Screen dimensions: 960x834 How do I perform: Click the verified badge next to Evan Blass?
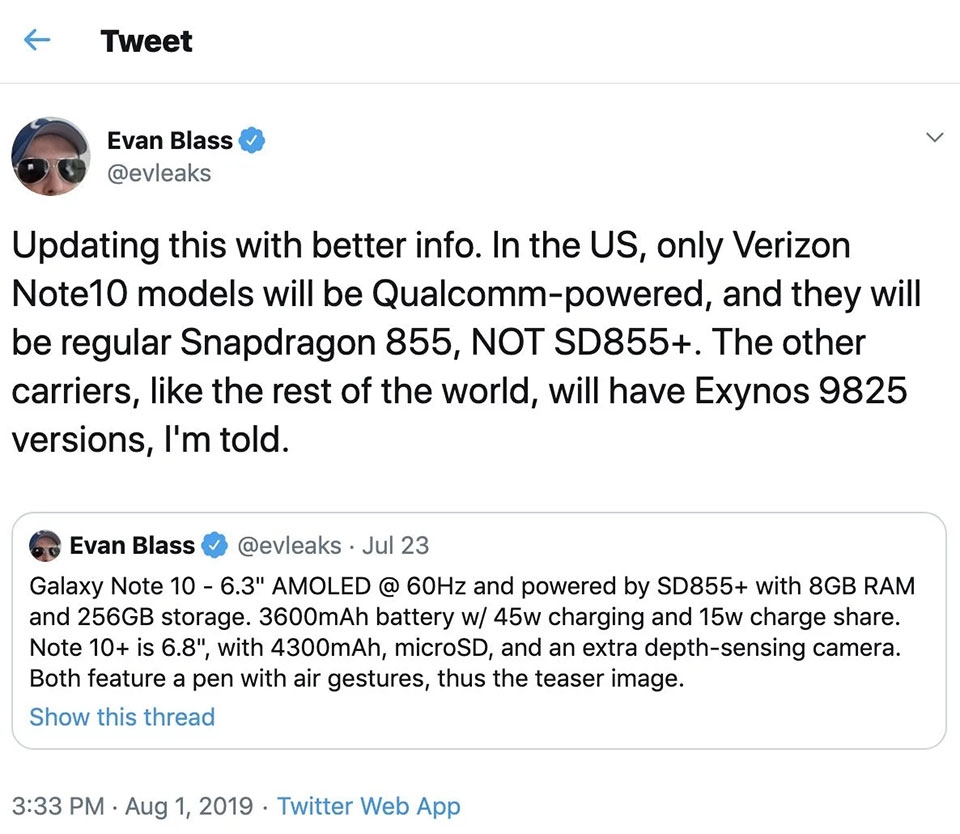point(252,140)
